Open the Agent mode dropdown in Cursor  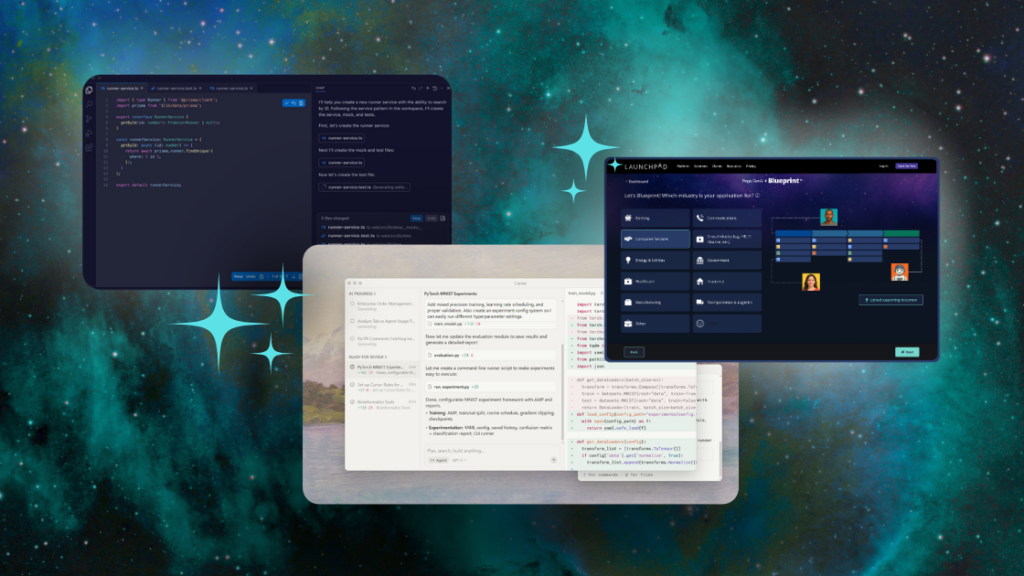438,460
